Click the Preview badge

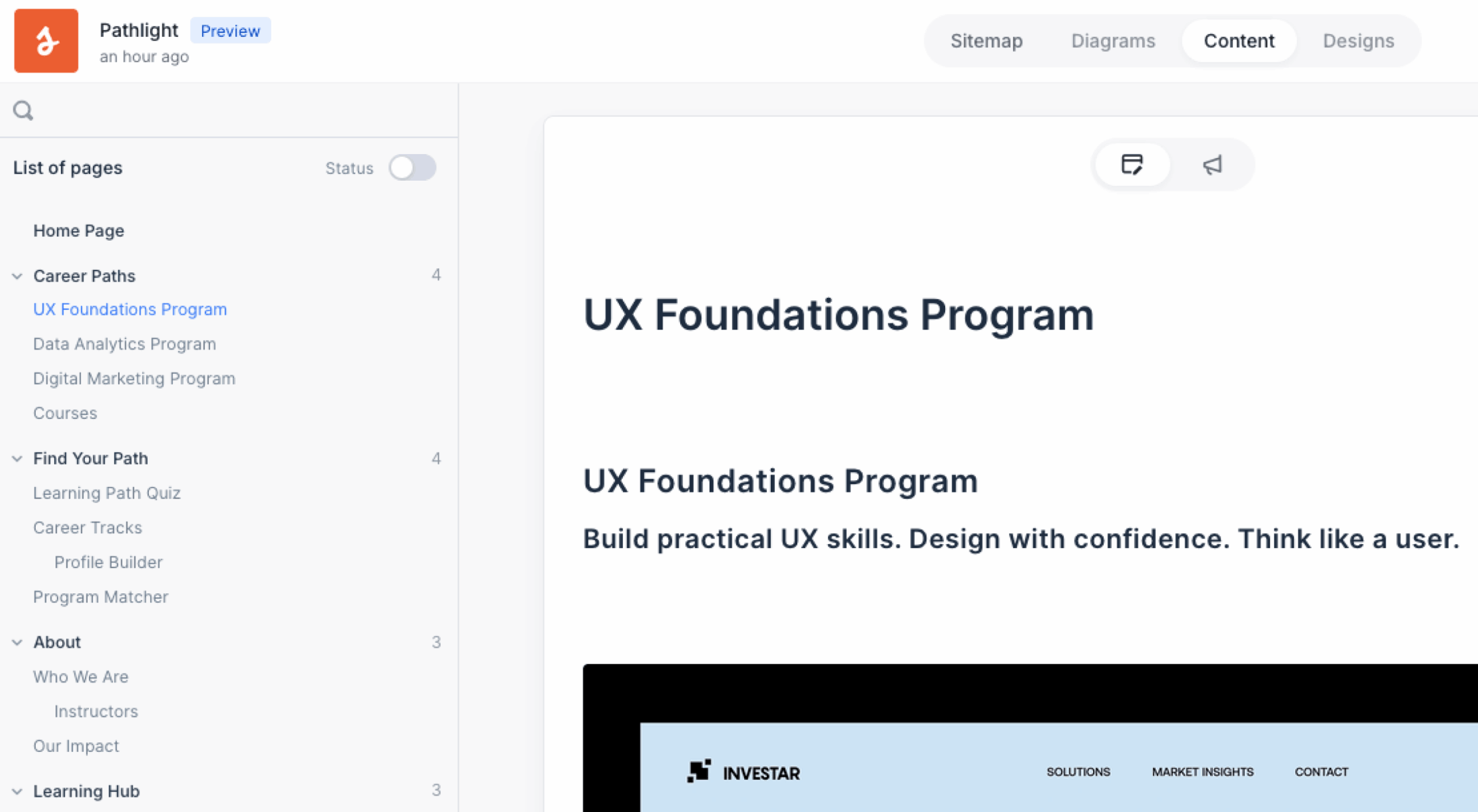(230, 31)
